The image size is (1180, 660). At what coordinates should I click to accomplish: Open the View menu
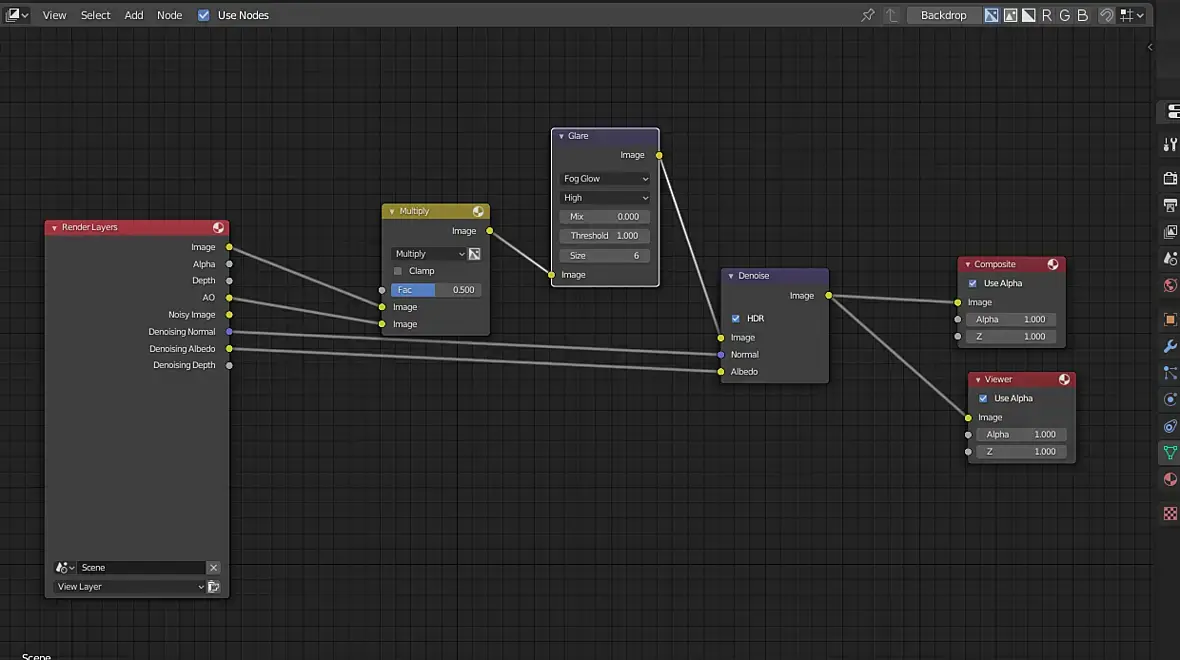point(54,15)
